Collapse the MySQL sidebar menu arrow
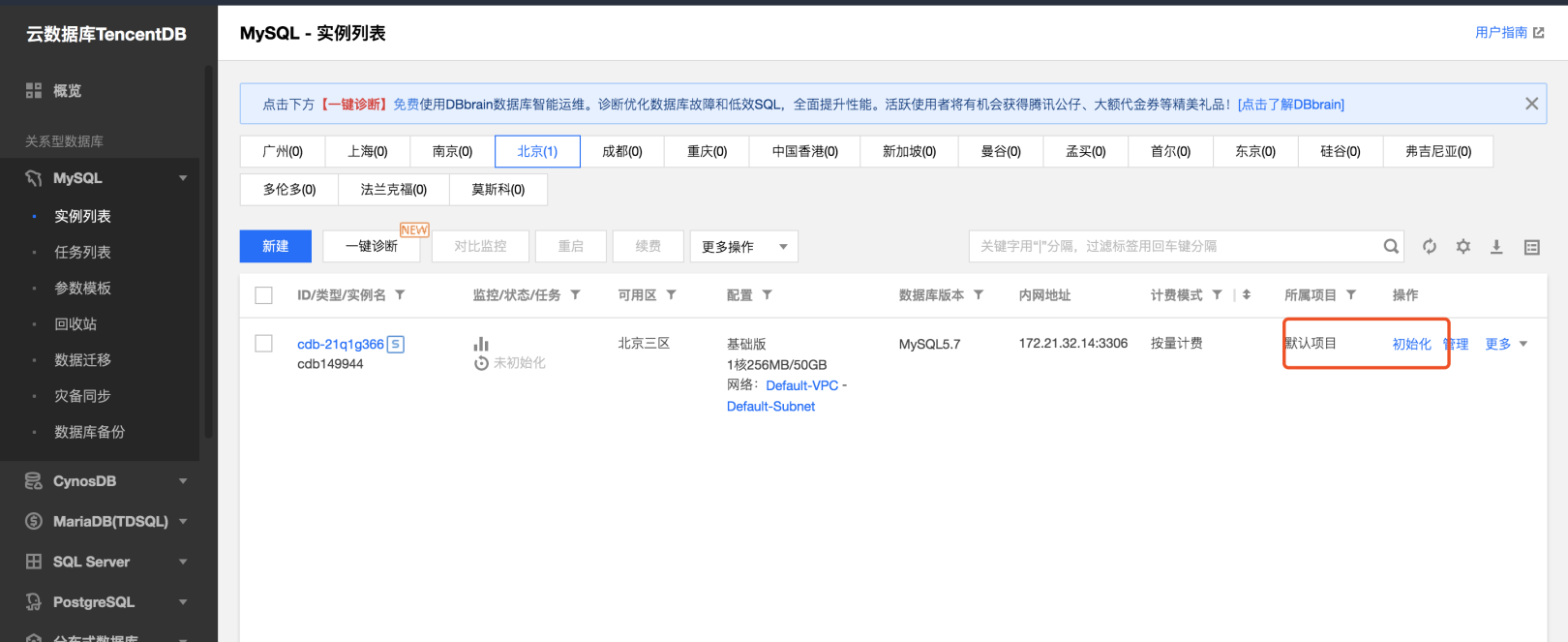1568x642 pixels. pos(183,178)
